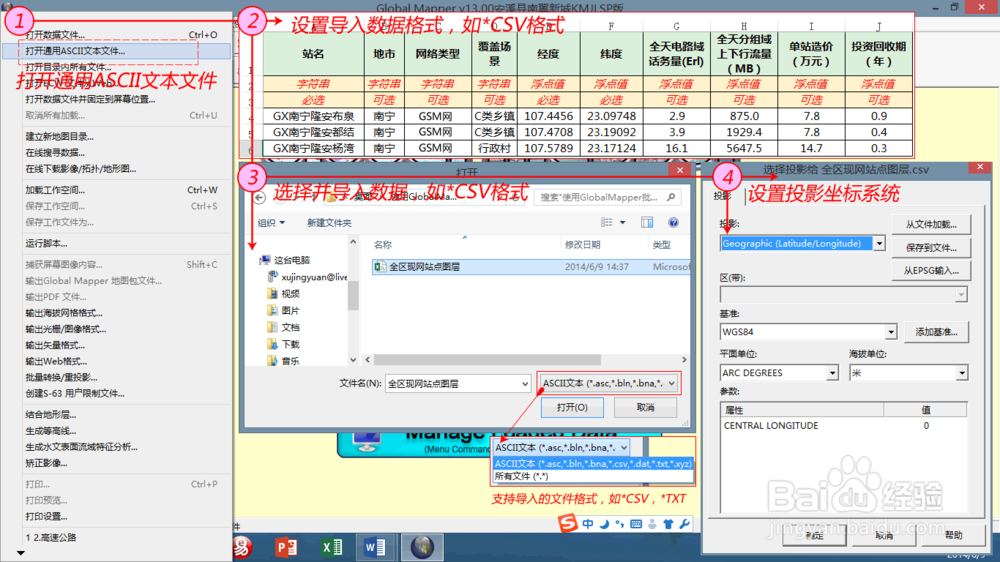Open the soft keyboard icon on IME bar
This screenshot has height=562, width=1000.
pos(636,524)
